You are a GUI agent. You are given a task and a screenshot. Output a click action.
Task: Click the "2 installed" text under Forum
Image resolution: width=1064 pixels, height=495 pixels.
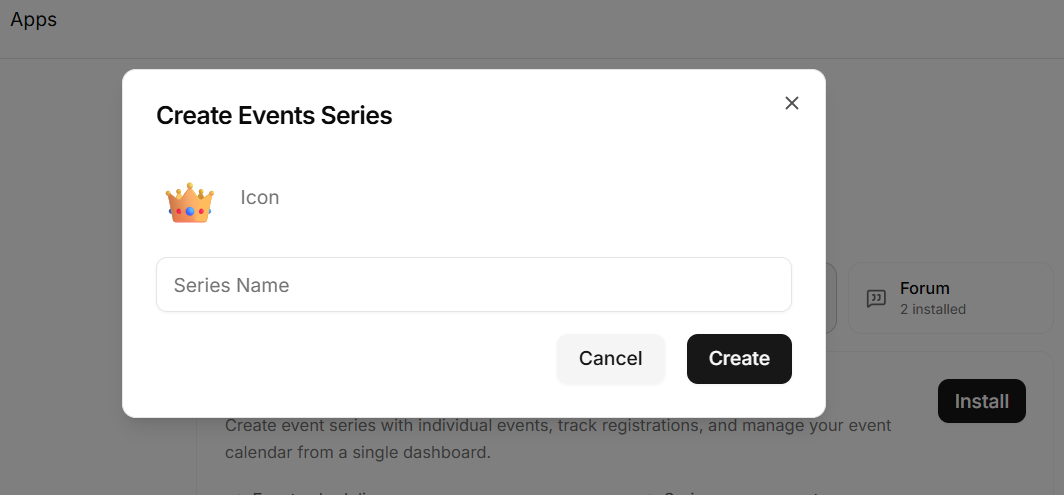pos(932,310)
